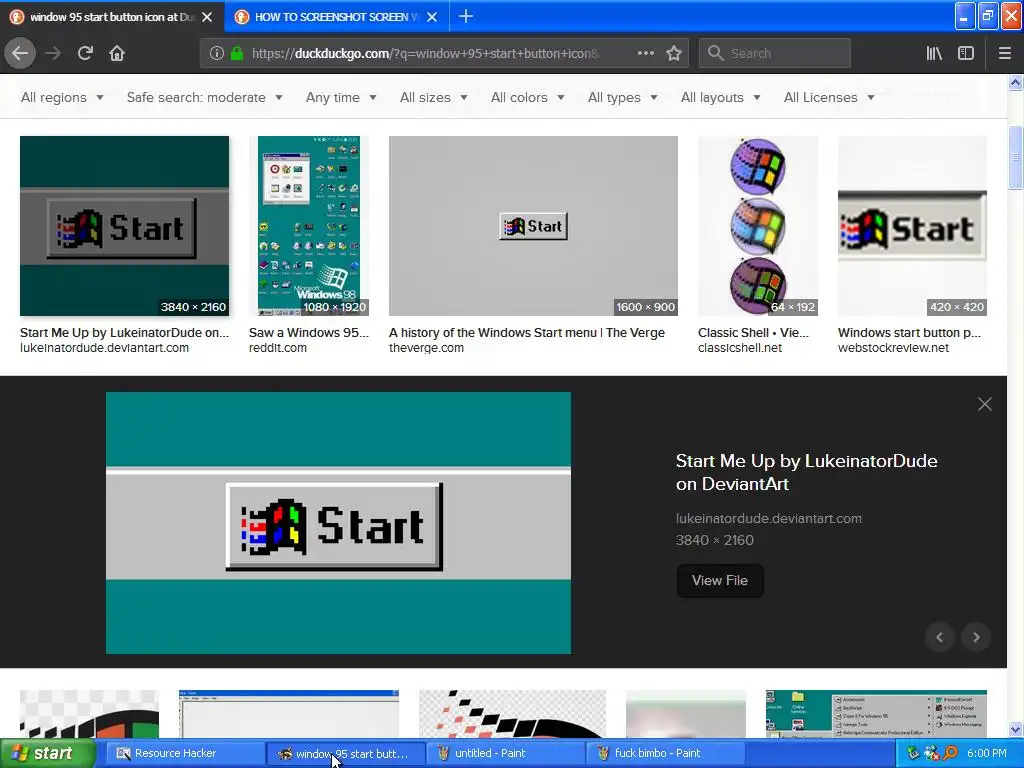Open the browser home page

pos(117,54)
